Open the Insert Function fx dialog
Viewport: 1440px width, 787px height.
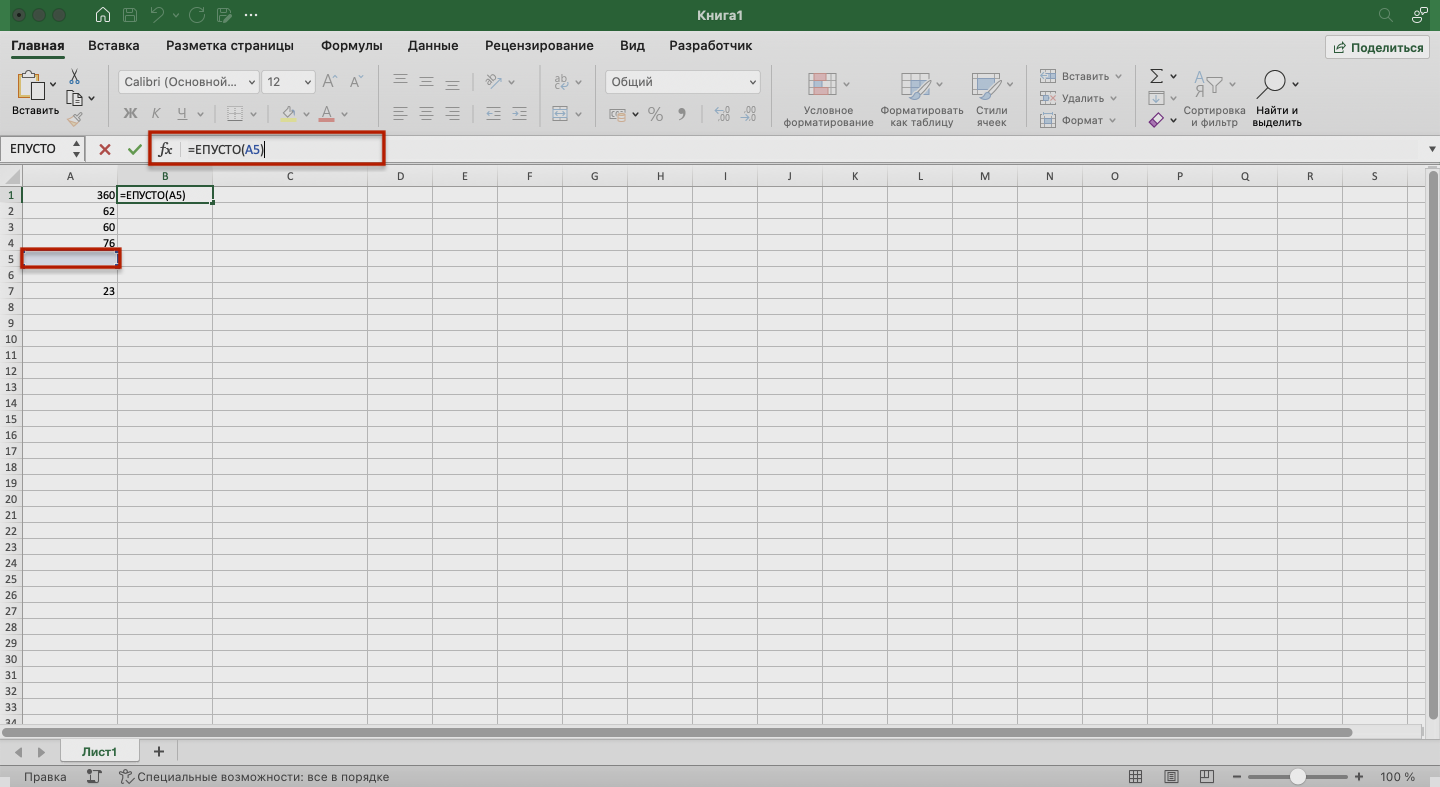166,149
